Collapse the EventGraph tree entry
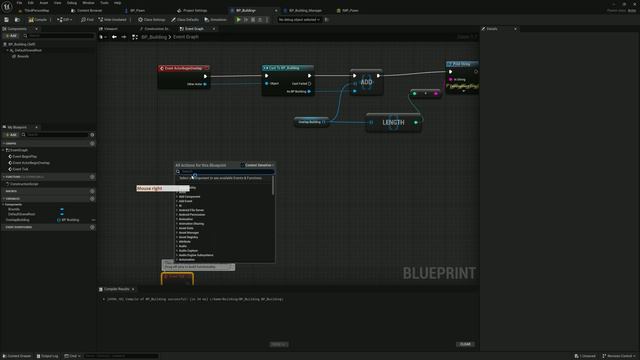This screenshot has height=360, width=640. (x=4, y=150)
